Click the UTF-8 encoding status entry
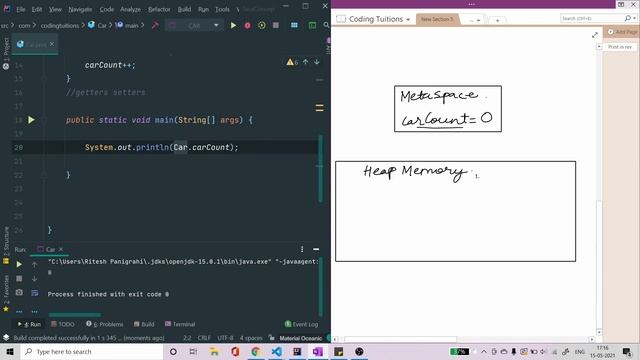Screen dimensions: 640x360 pyautogui.click(x=225, y=338)
